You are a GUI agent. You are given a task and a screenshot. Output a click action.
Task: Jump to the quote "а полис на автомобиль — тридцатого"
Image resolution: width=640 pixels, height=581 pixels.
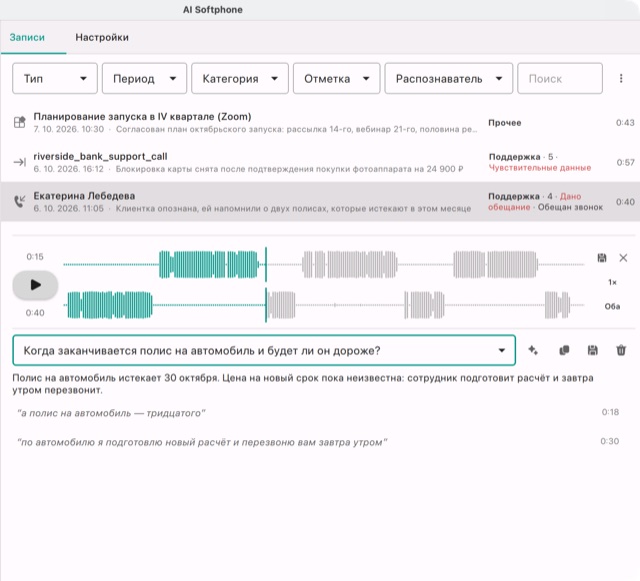[x=111, y=413]
